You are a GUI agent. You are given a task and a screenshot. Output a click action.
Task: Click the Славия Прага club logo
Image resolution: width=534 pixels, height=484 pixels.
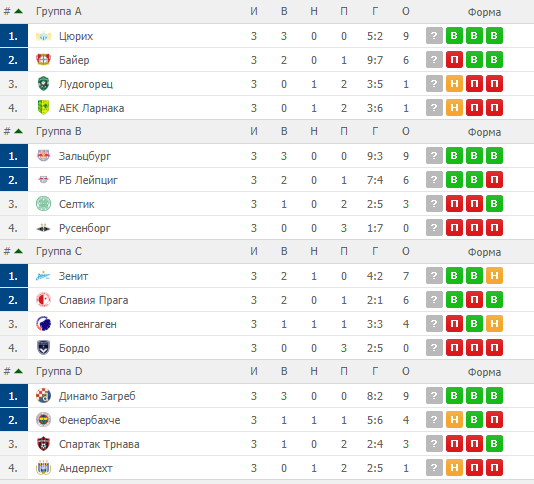pos(43,300)
